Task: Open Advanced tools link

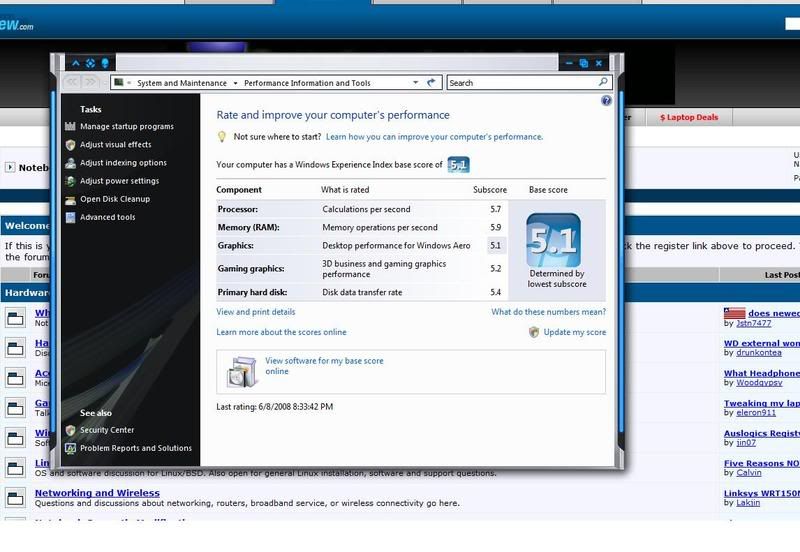Action: [x=107, y=217]
